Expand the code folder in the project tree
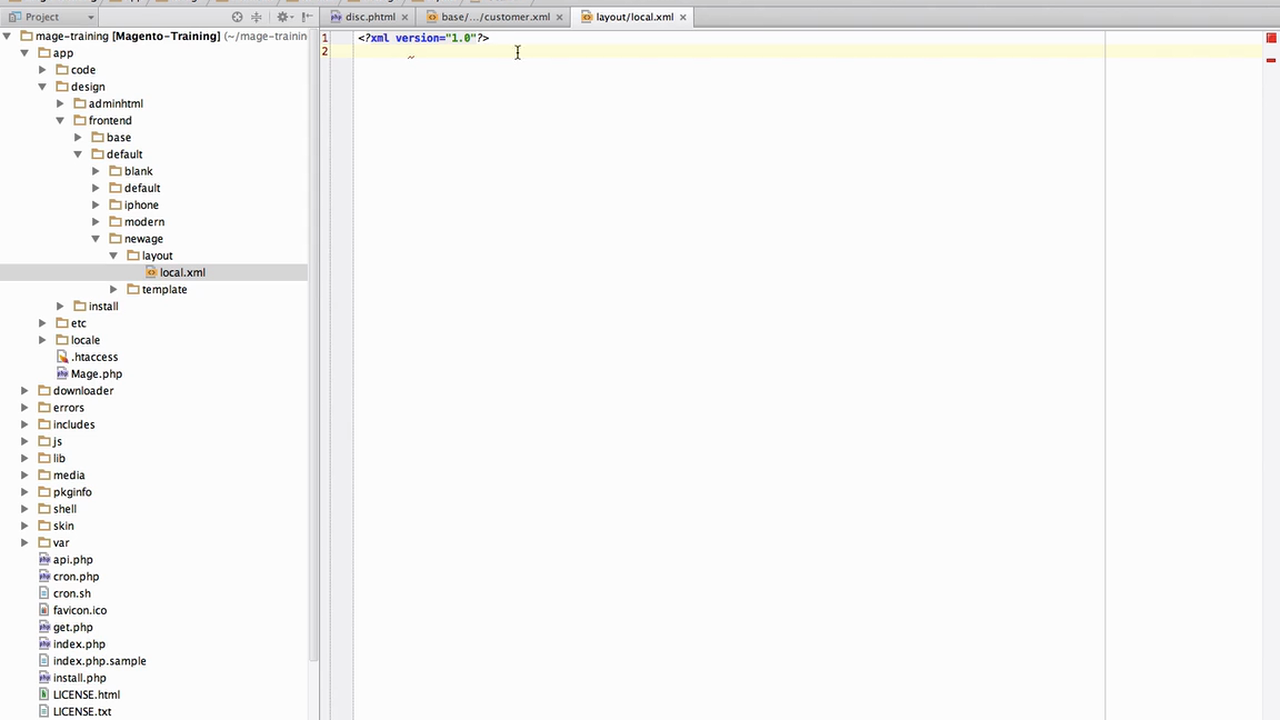1280x720 pixels. pos(42,69)
